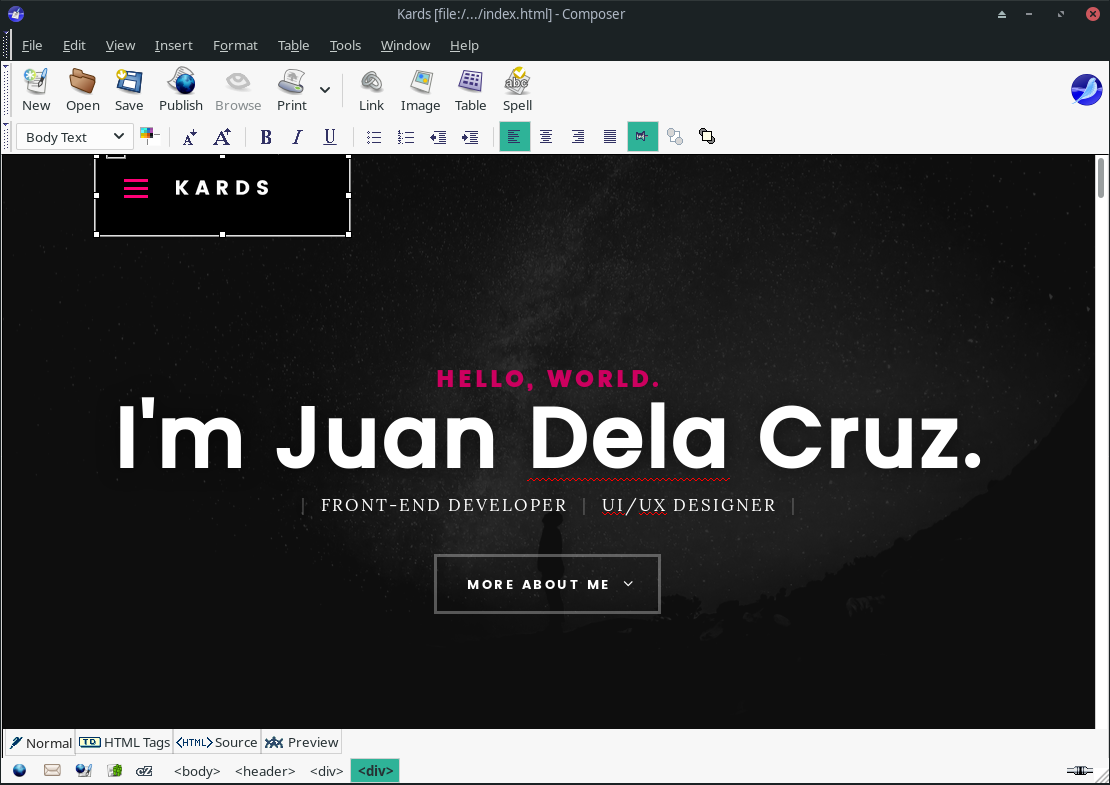Click the increase indent icon
This screenshot has width=1110, height=785.
click(x=470, y=137)
